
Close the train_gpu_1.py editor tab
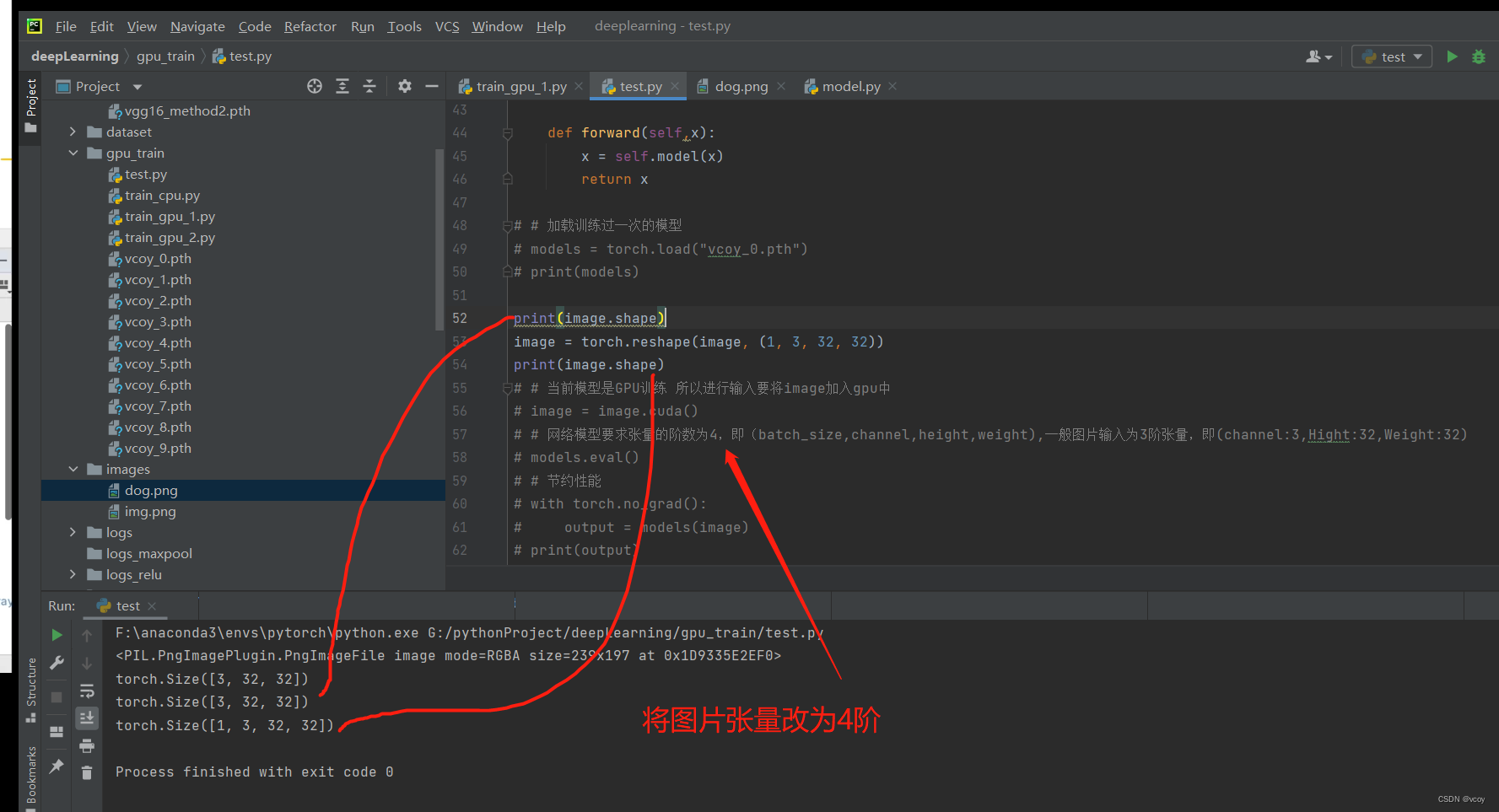[x=579, y=86]
